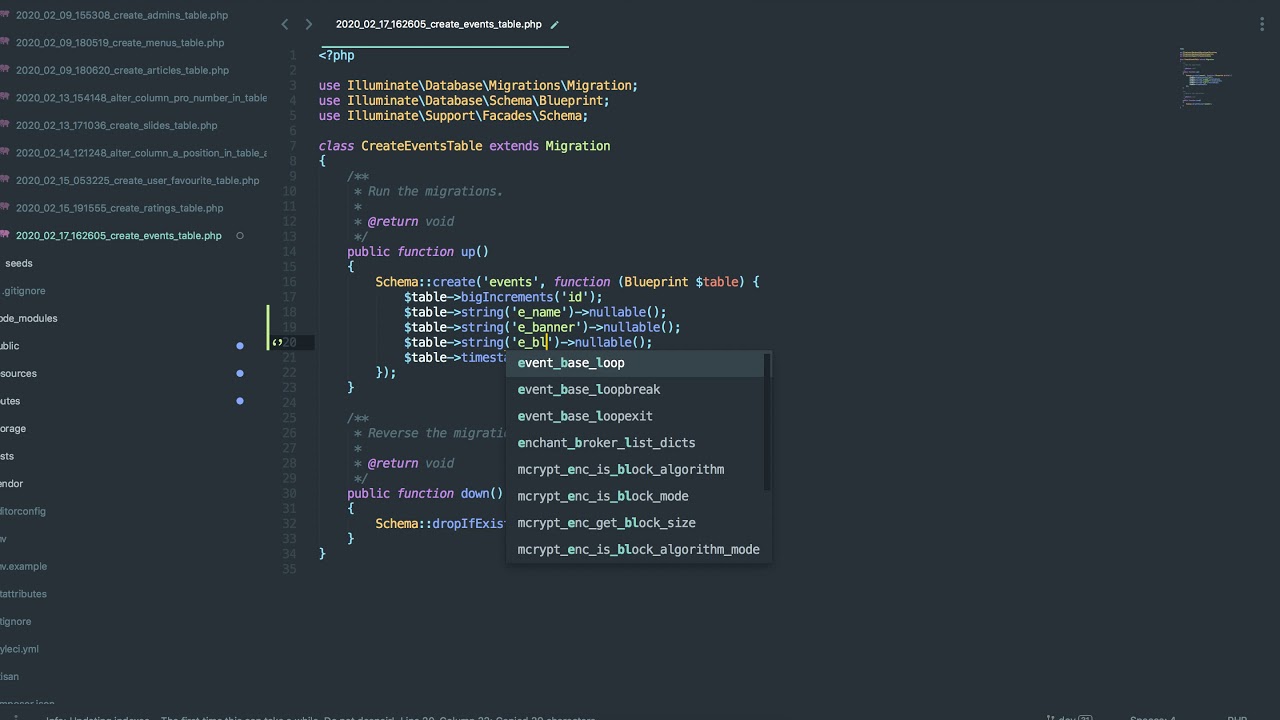1280x720 pixels.
Task: Expand the seeds folder in sidebar
Action: pos(18,263)
